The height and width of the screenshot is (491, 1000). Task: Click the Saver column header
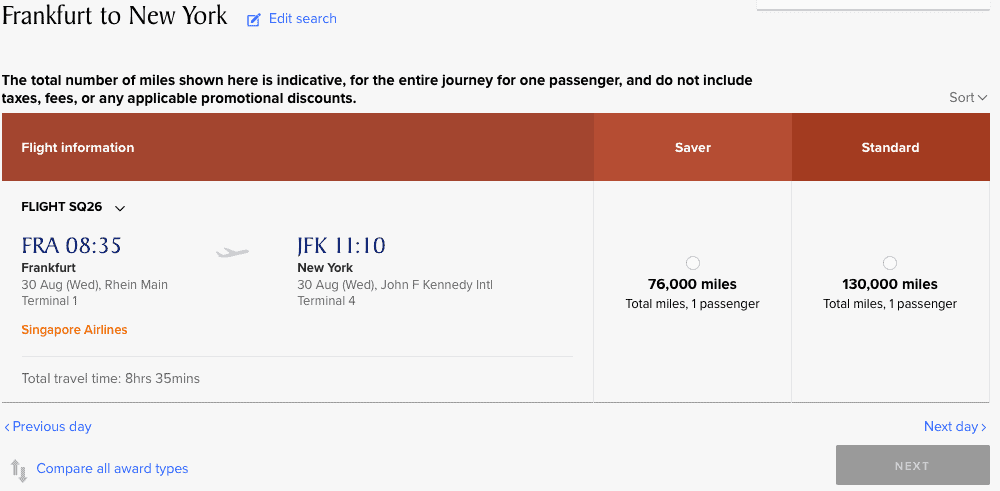click(x=693, y=147)
